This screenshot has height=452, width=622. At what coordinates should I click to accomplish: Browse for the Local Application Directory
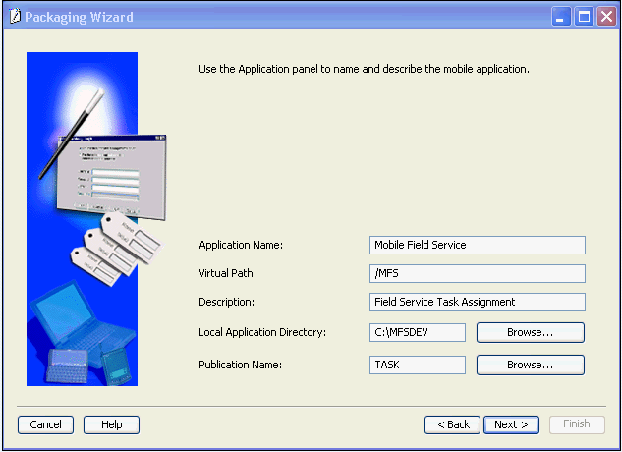[531, 332]
